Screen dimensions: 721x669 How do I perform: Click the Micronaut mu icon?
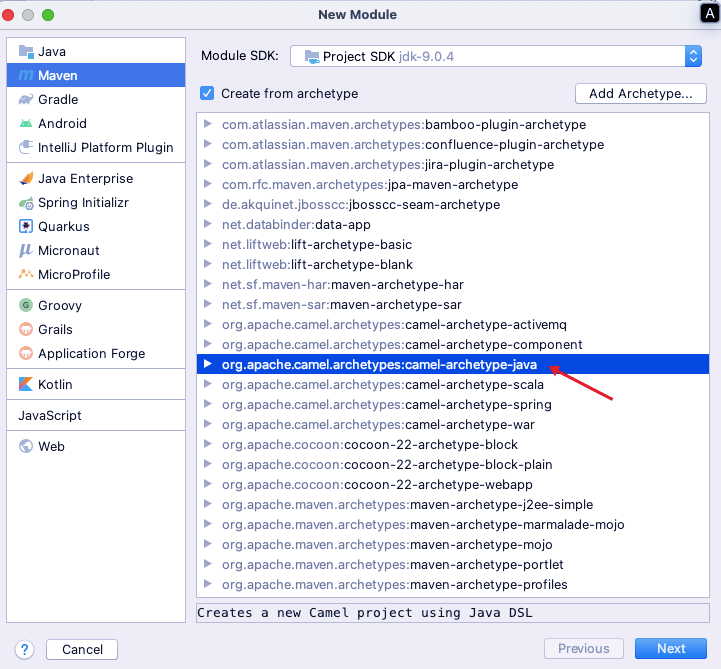(x=26, y=250)
